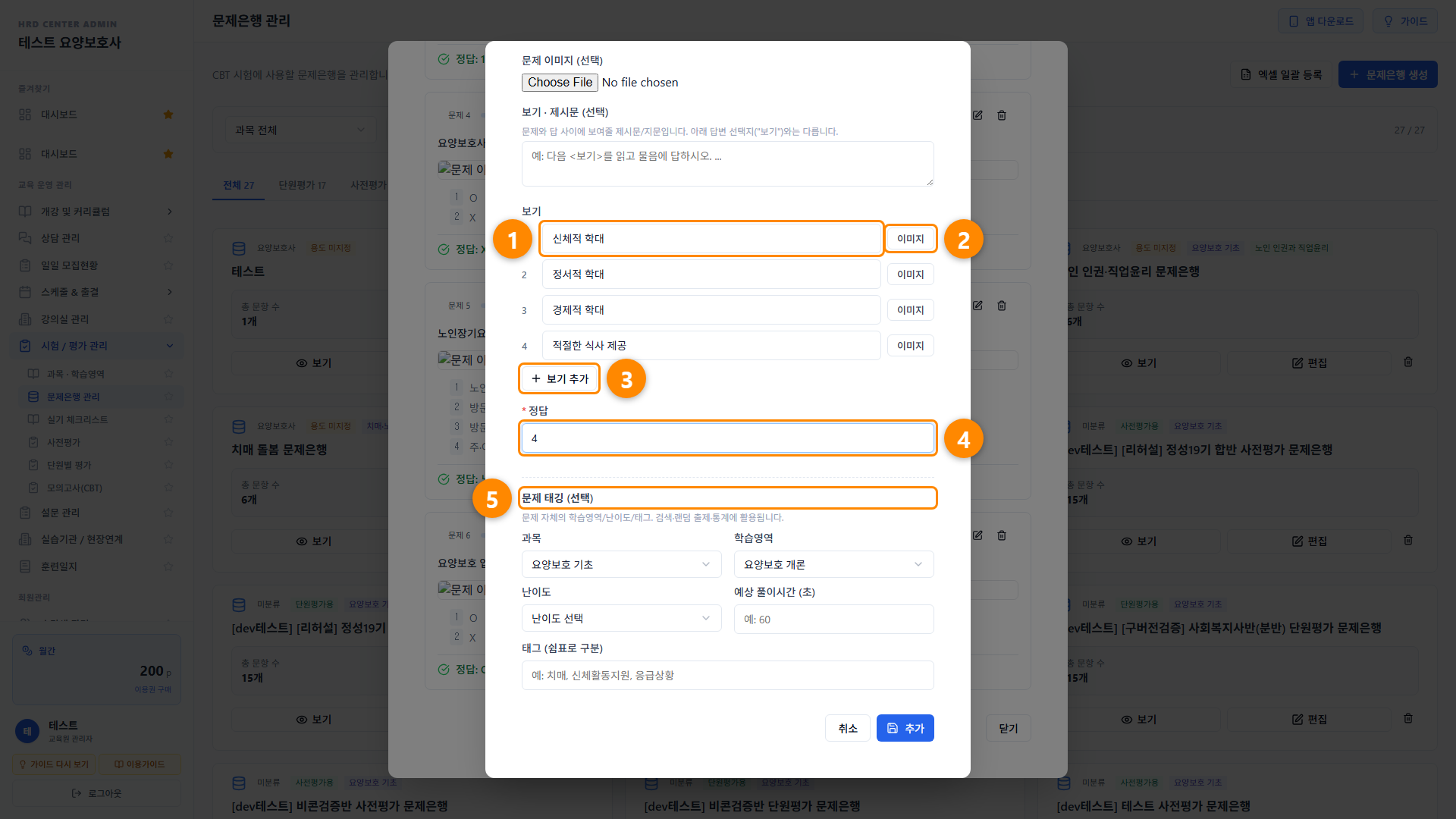Open the 난이도 선택 dropdown
This screenshot has height=819, width=1456.
click(621, 618)
